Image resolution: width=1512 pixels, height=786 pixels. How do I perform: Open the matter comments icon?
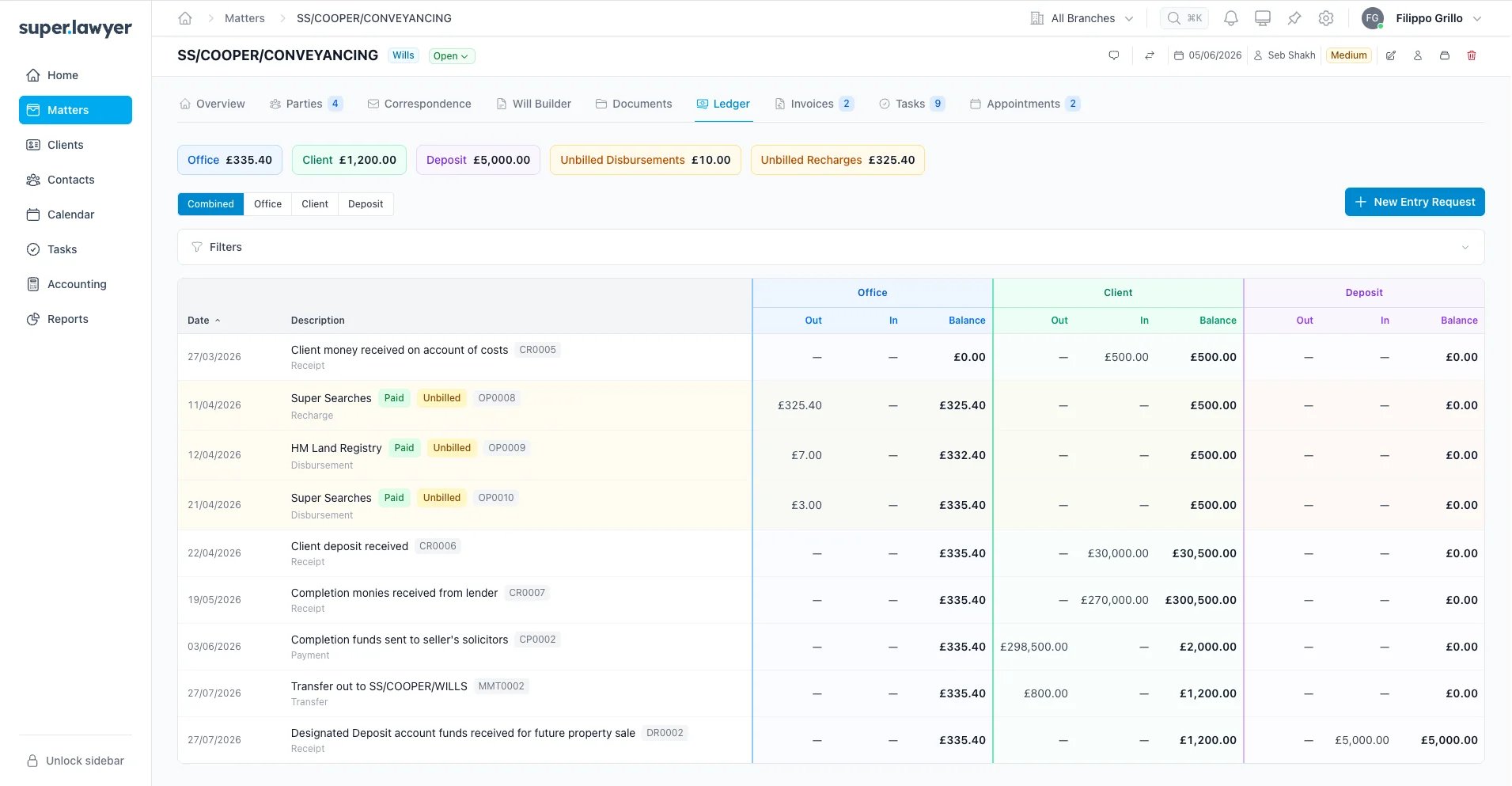pos(1114,55)
